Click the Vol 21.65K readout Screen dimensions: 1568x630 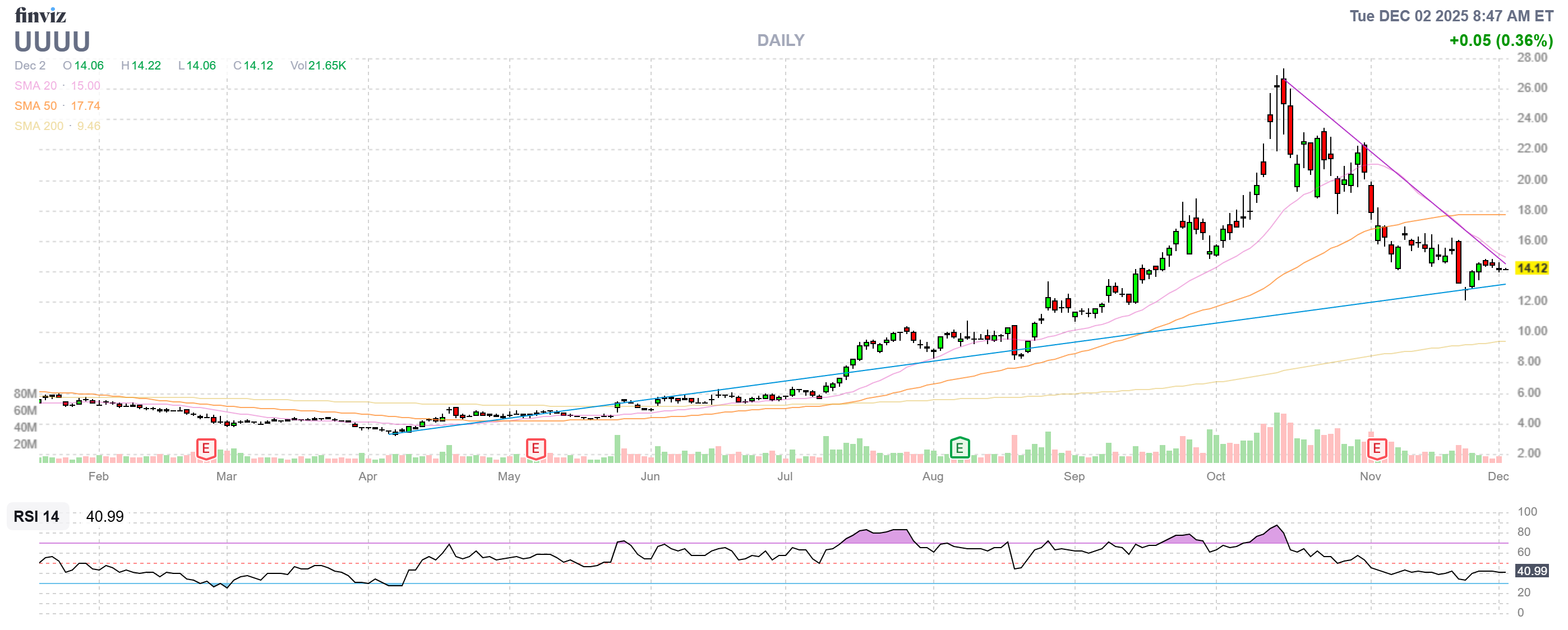coord(318,66)
